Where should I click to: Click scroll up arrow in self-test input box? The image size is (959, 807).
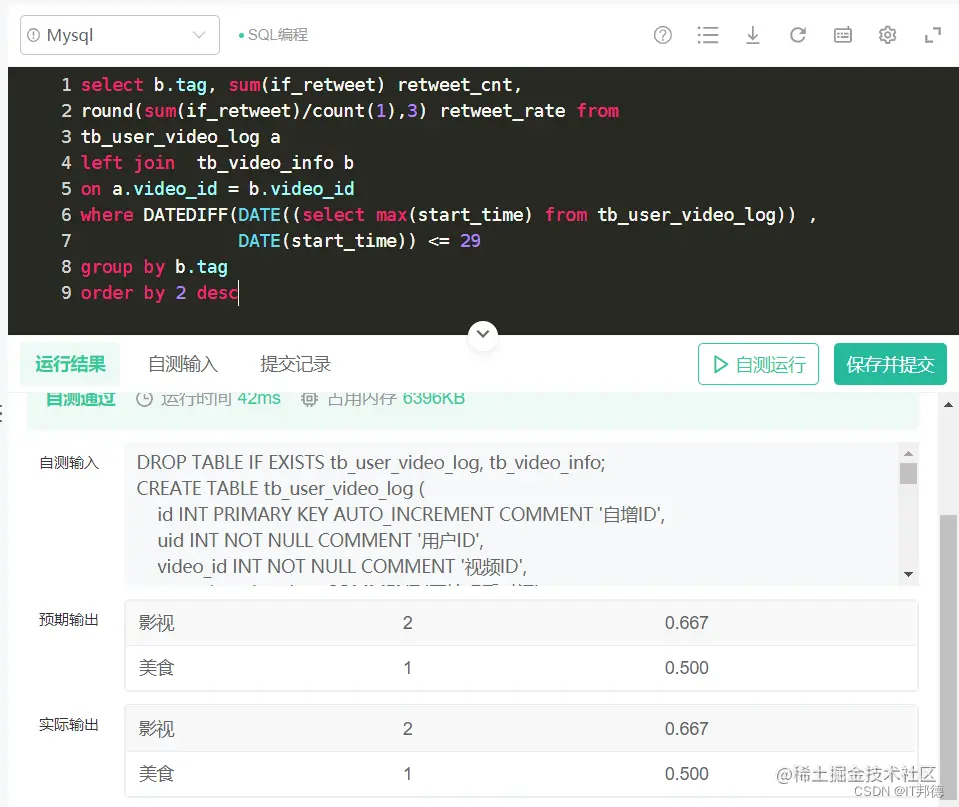point(908,453)
